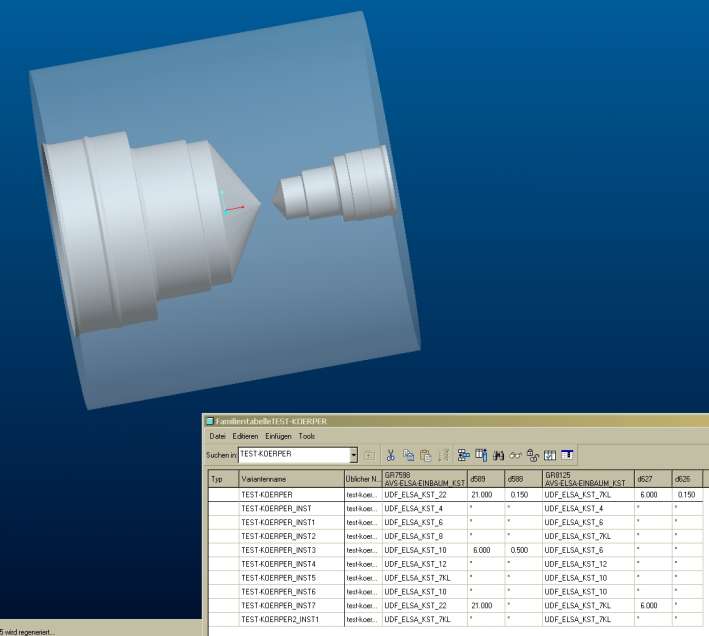The height and width of the screenshot is (636, 709).
Task: Click the Paste clipboard icon
Action: tap(425, 455)
